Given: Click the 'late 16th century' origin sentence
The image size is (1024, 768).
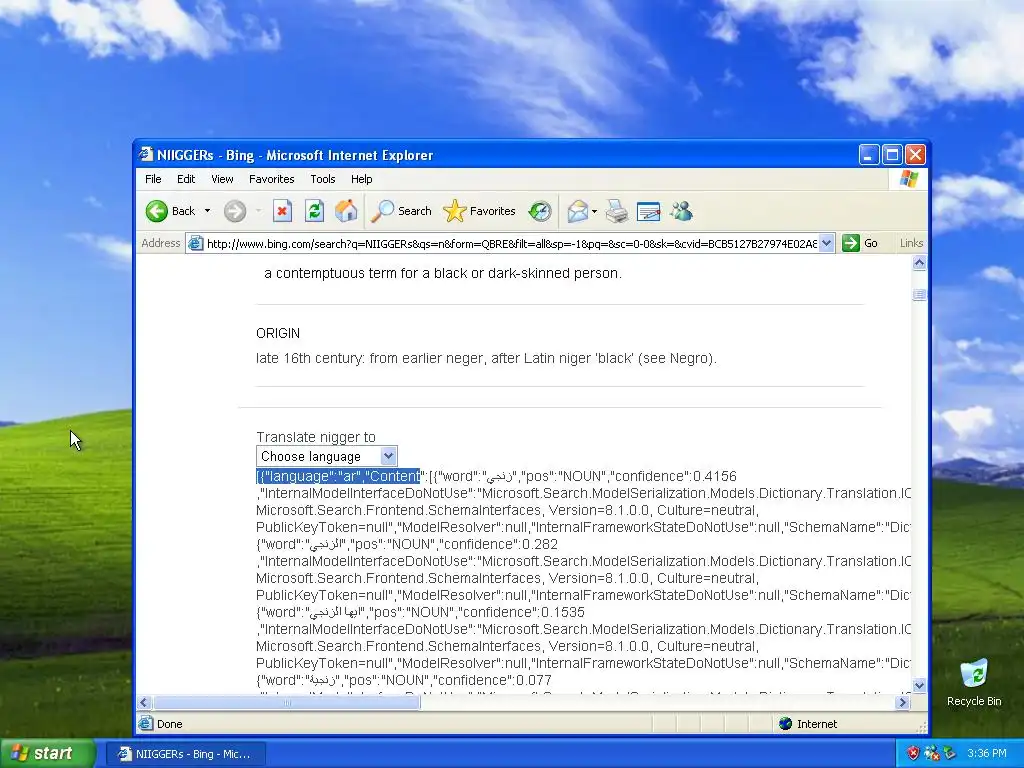Looking at the screenshot, I should point(487,359).
